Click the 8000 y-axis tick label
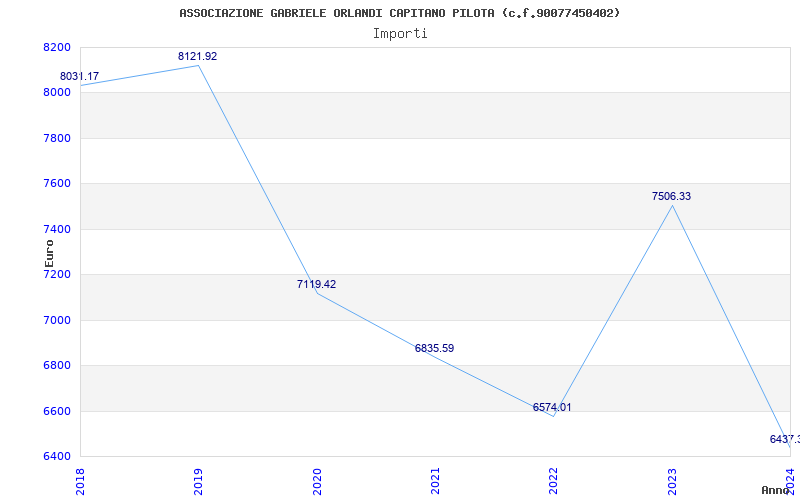Viewport: 800px width, 500px height. tap(57, 93)
